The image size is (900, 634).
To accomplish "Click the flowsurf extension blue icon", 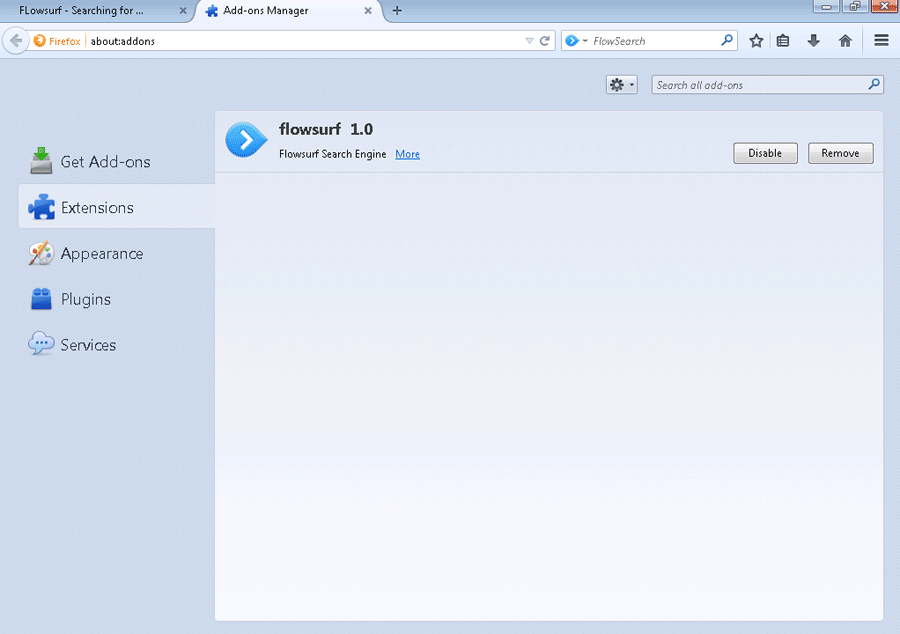I will 245,140.
